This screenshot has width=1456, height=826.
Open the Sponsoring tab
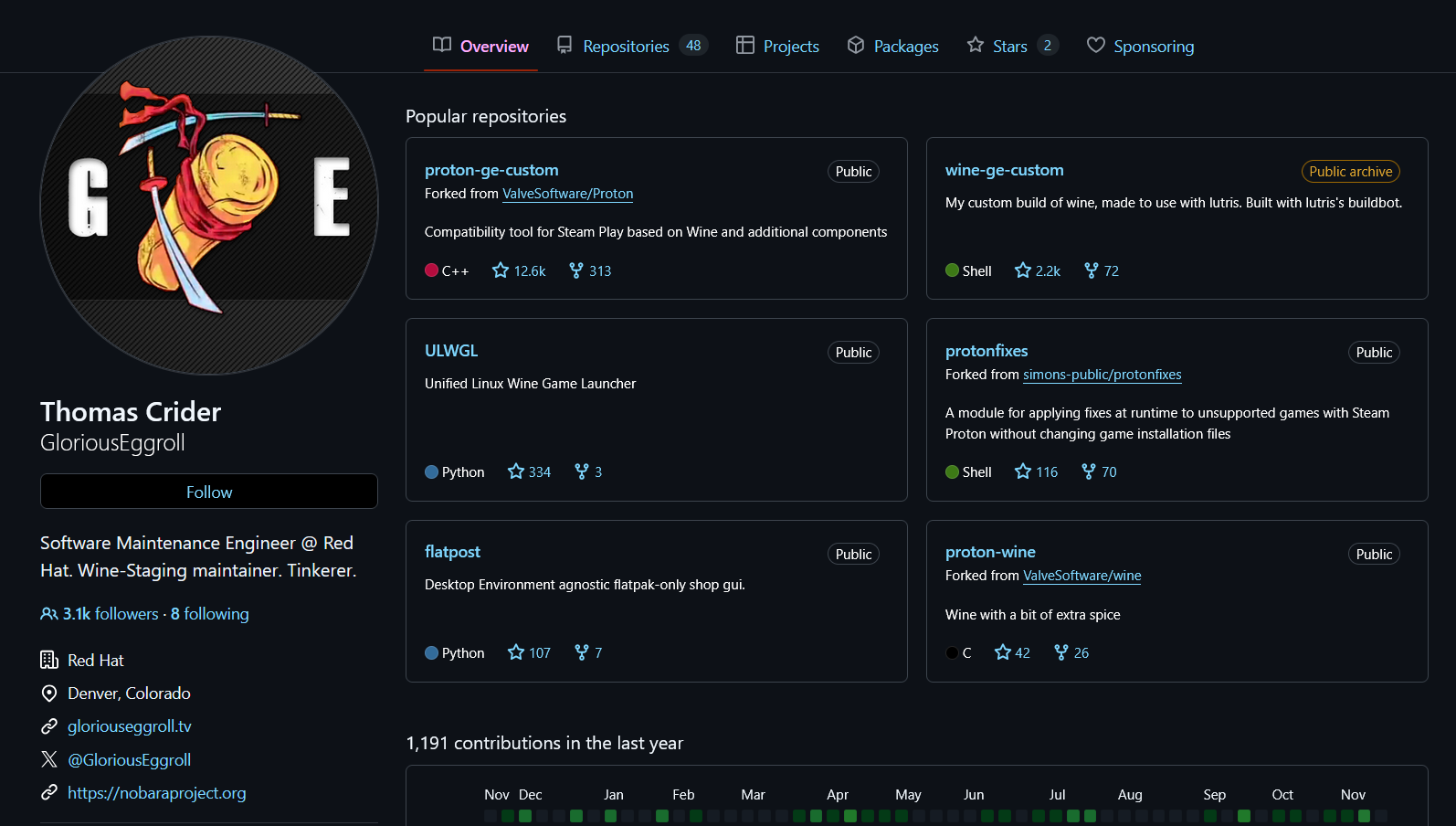point(1140,46)
